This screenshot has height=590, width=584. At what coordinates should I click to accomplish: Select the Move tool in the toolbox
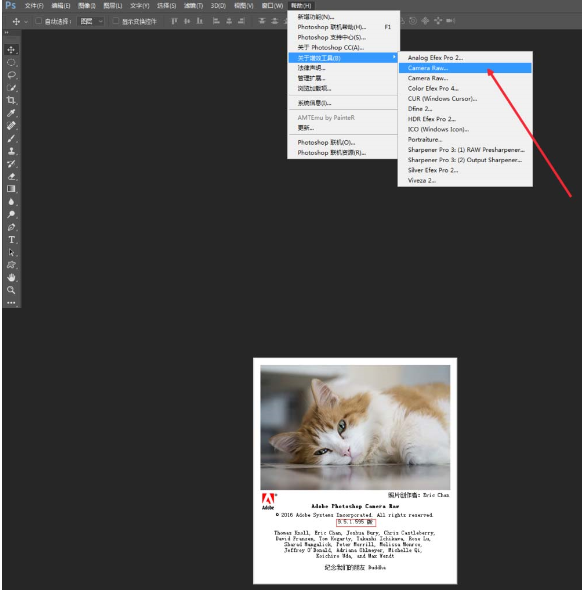coord(11,50)
